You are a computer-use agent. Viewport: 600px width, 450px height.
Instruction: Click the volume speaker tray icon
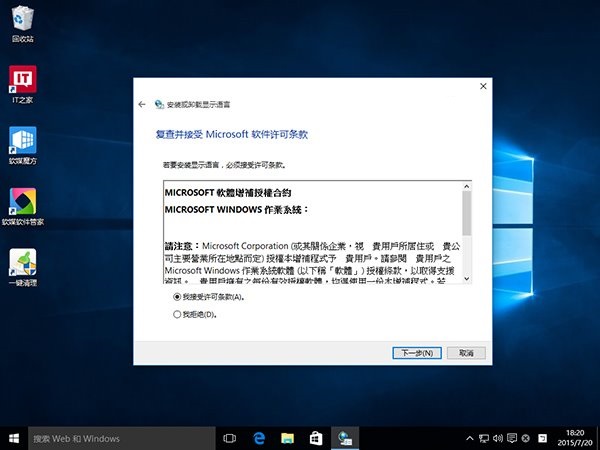point(498,439)
